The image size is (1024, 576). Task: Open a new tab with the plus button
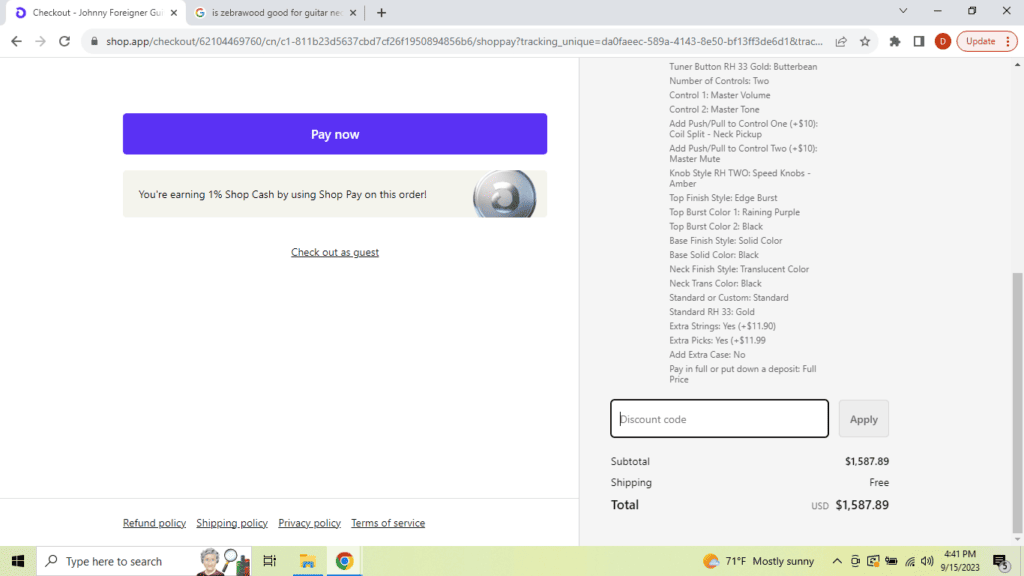click(381, 13)
